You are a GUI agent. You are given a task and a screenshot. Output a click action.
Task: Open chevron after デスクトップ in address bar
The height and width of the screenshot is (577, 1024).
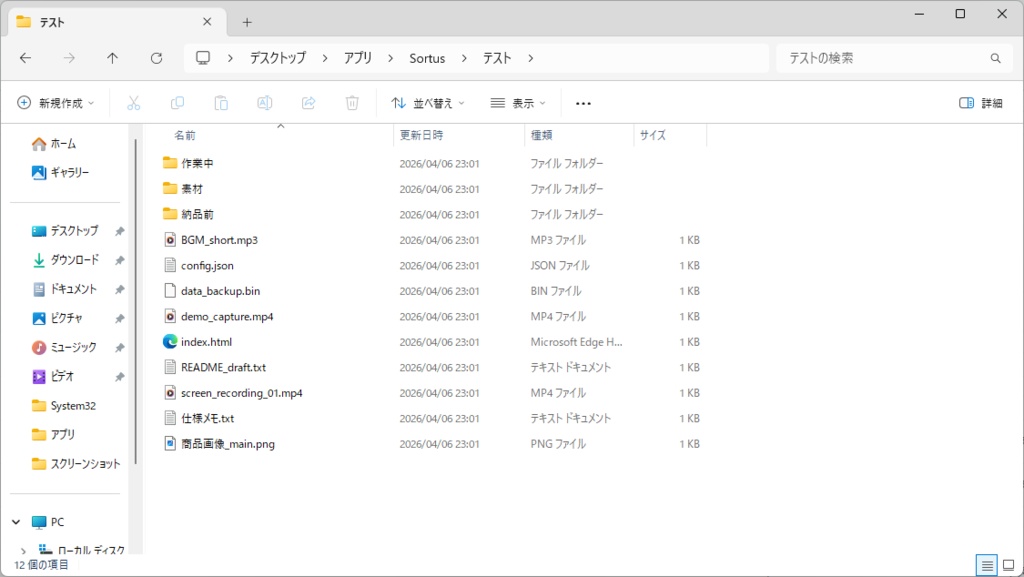(325, 58)
